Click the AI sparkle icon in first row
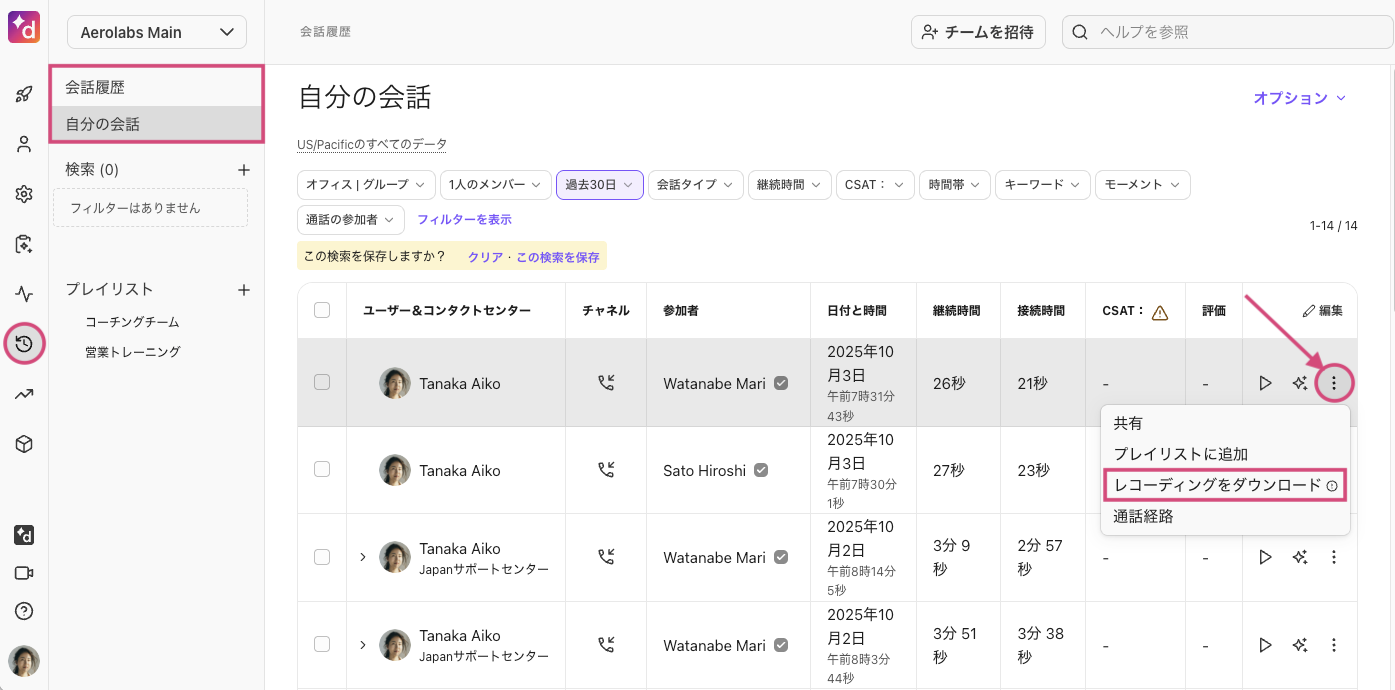1395x690 pixels. tap(1300, 383)
